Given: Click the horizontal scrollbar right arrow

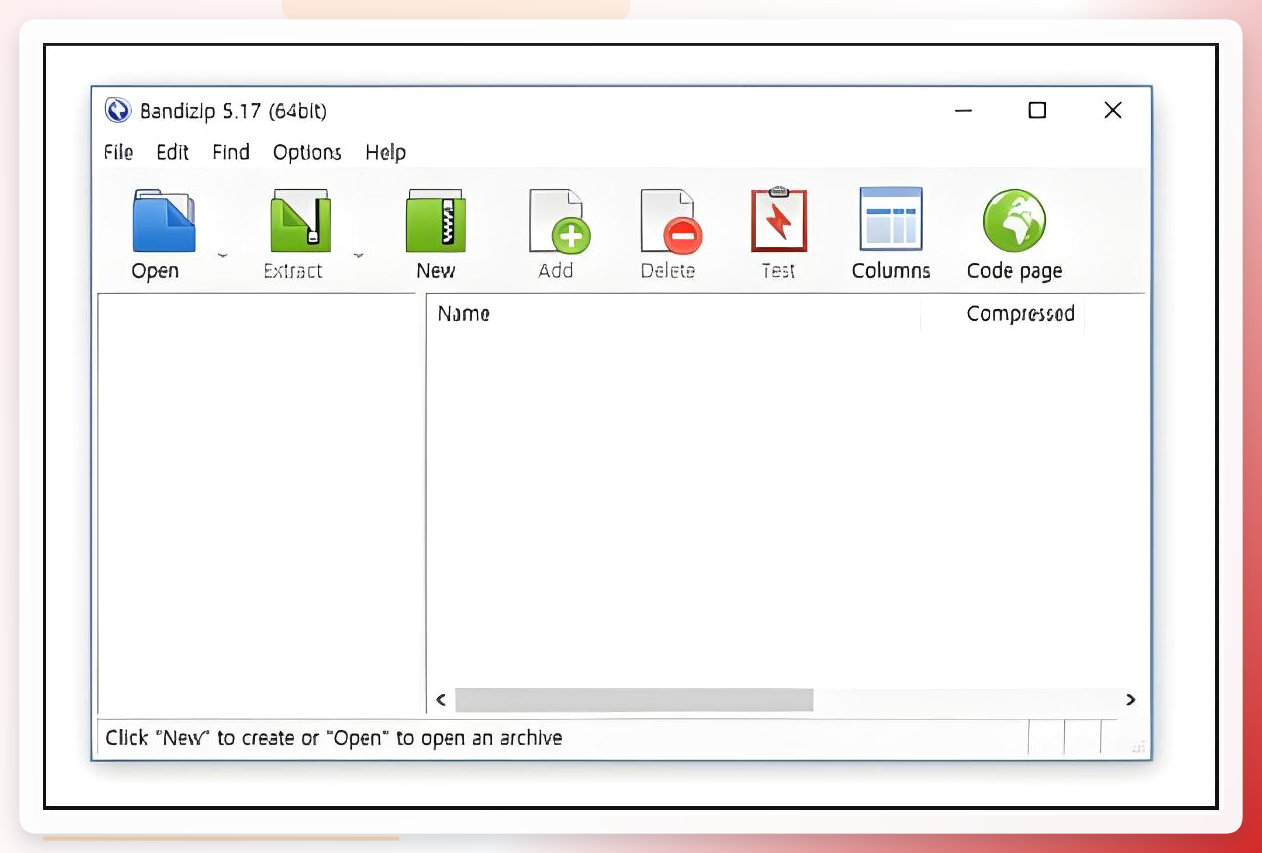Looking at the screenshot, I should 1131,700.
